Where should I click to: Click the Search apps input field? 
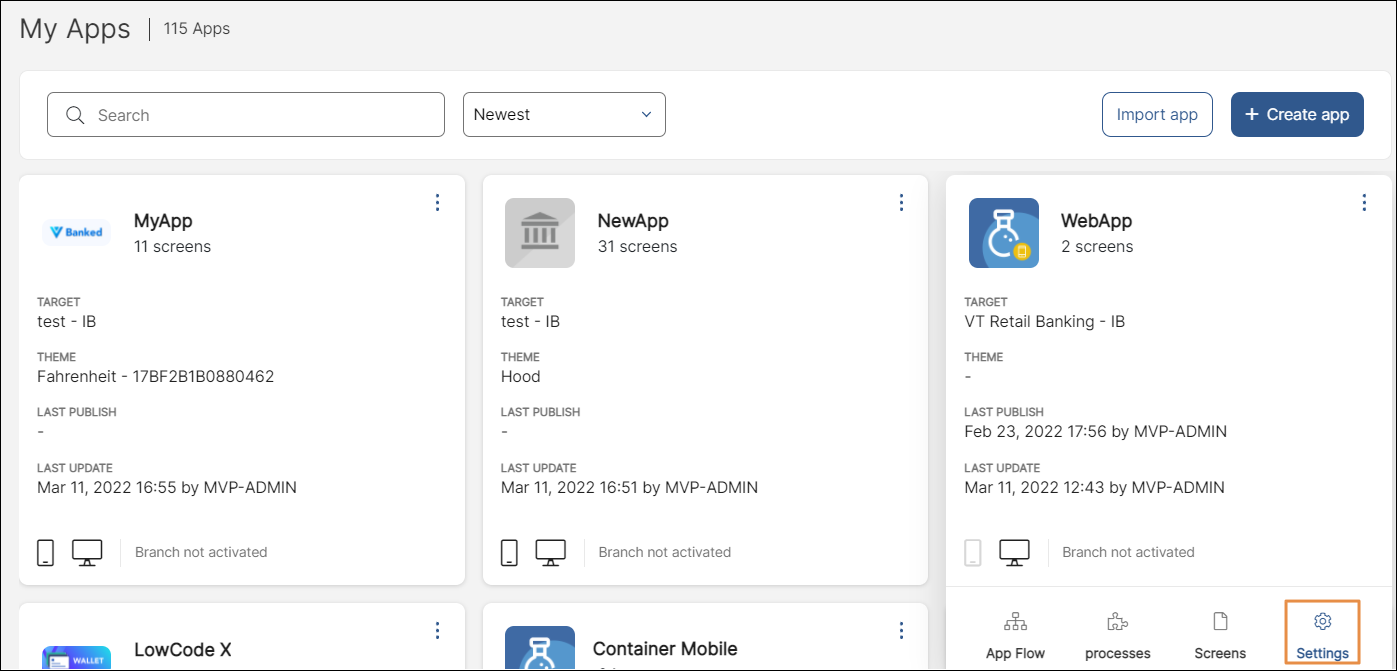click(x=260, y=115)
